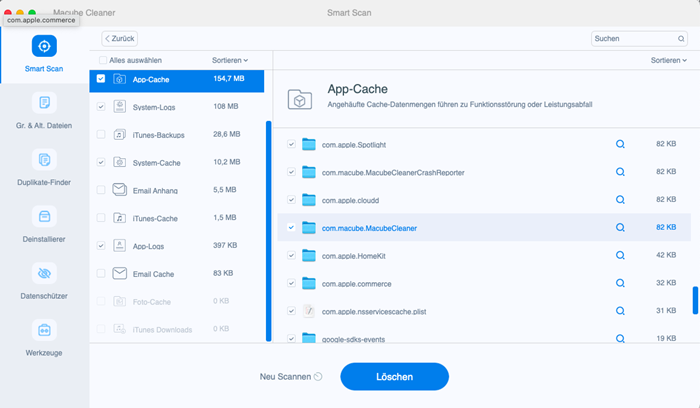Check the iTunes-Cache checkbox
Viewport: 700px width, 408px height.
[101, 218]
